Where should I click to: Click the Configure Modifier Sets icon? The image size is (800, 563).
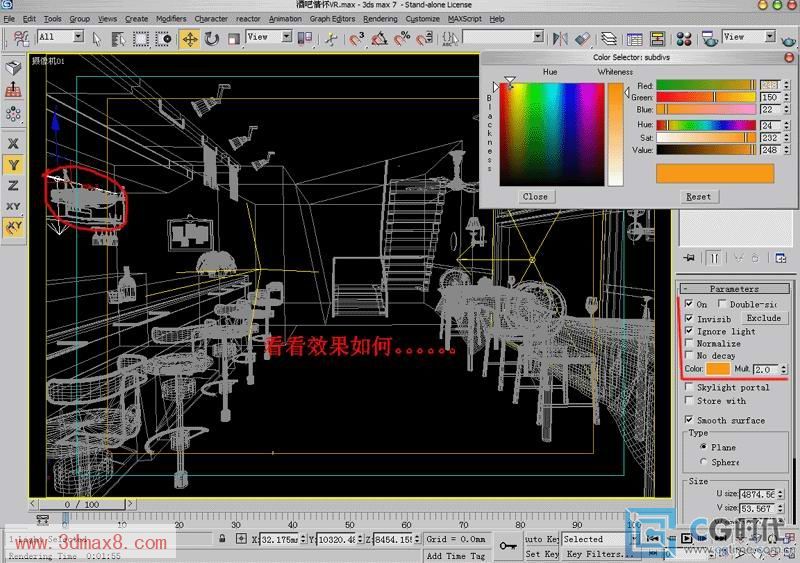[x=781, y=258]
